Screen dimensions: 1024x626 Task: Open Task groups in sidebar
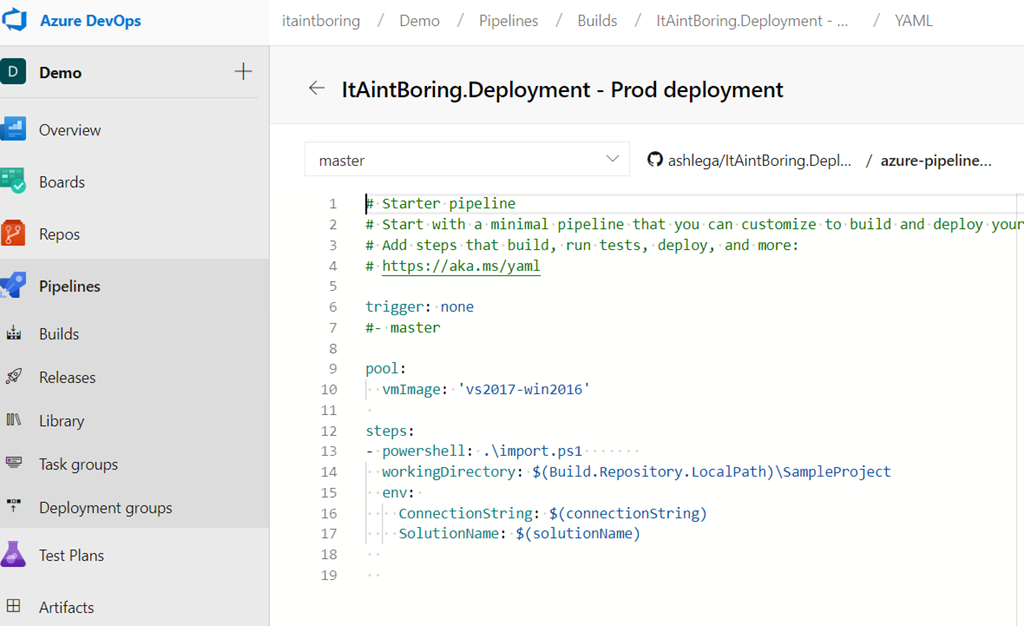[78, 465]
